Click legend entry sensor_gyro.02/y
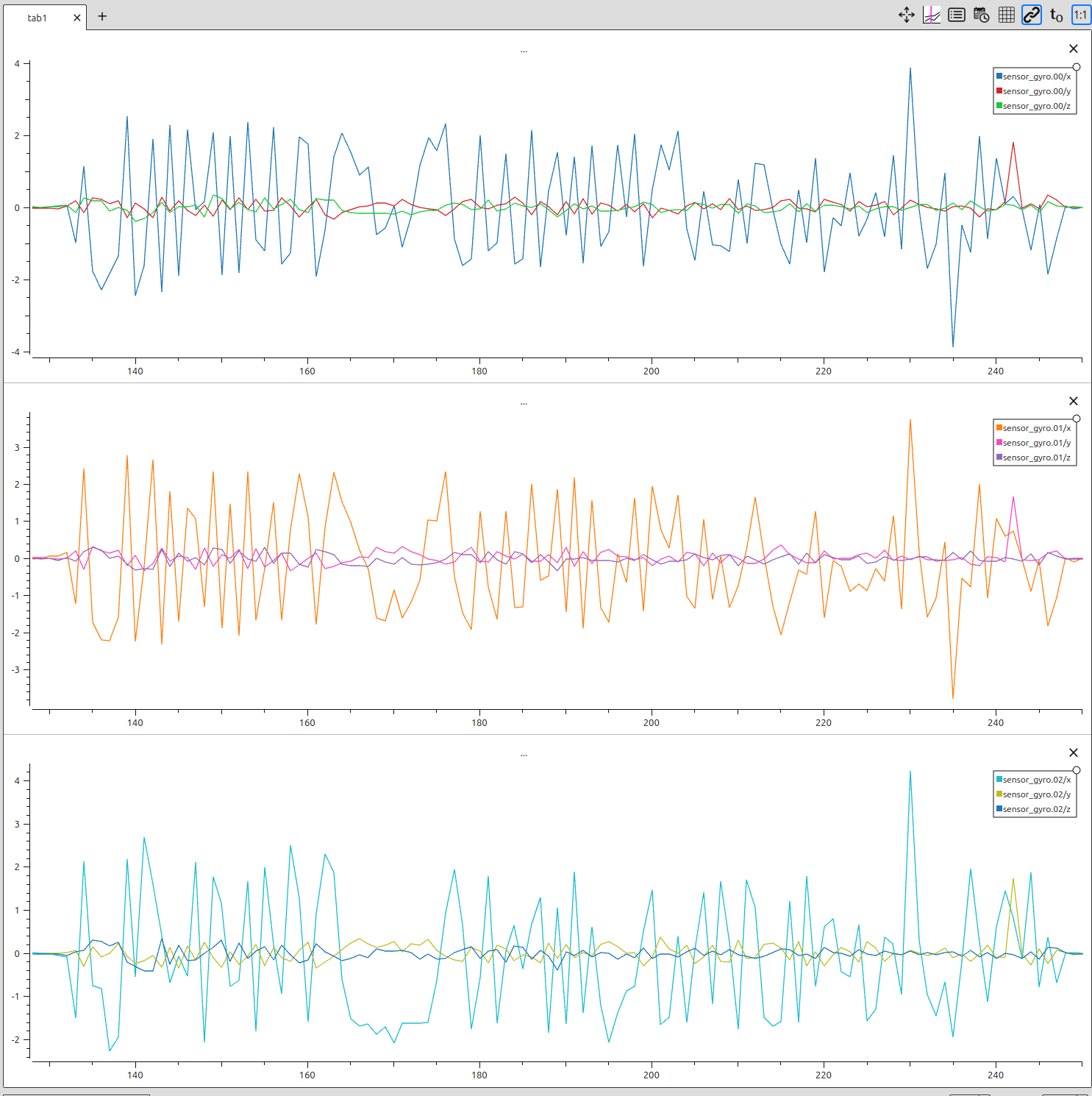Viewport: 1092px width, 1096px height. pyautogui.click(x=1034, y=794)
